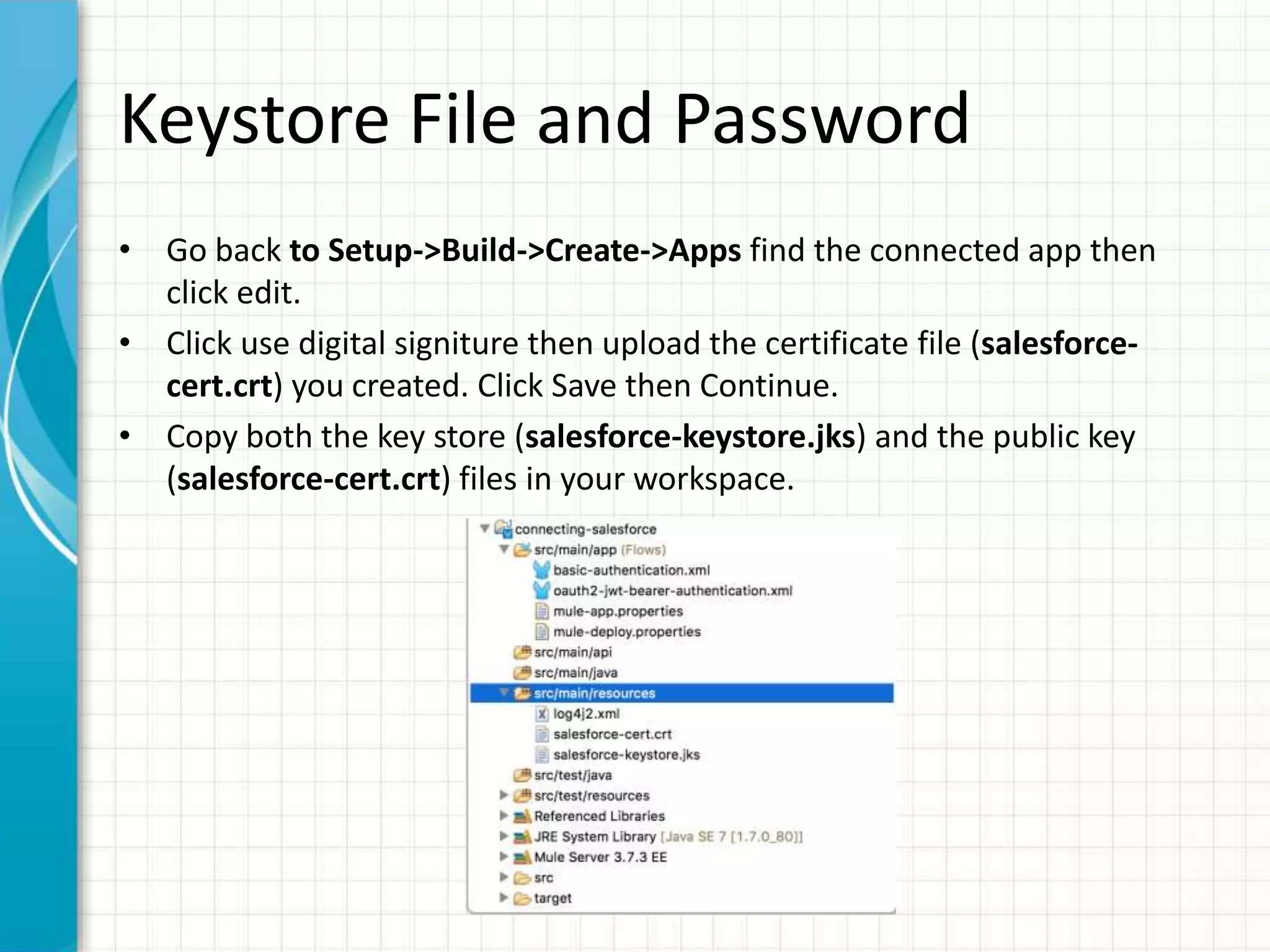Expand the JRE System Library node
Screen dimensions: 1270x952
(x=504, y=836)
